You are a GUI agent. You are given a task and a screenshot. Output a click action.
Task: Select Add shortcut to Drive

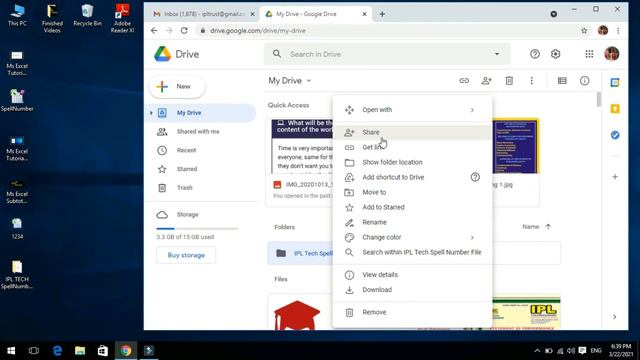tap(412, 177)
